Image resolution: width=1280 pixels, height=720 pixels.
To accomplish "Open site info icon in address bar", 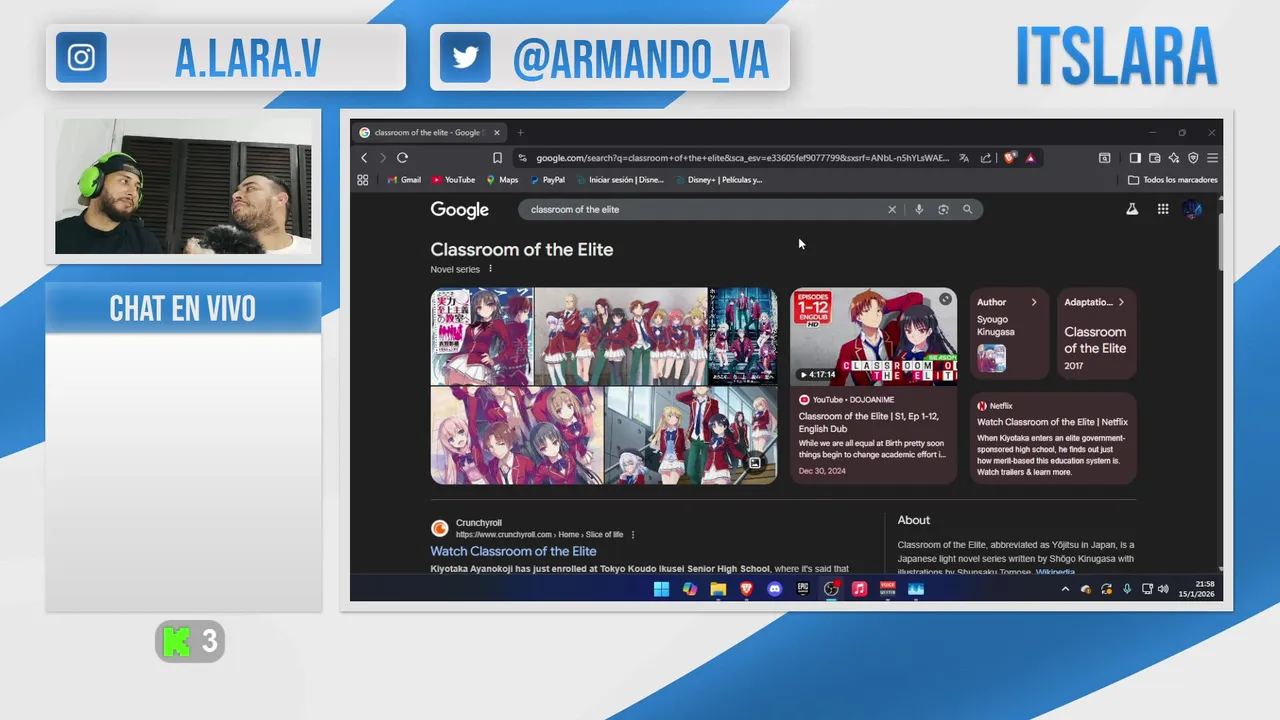I will pyautogui.click(x=522, y=158).
